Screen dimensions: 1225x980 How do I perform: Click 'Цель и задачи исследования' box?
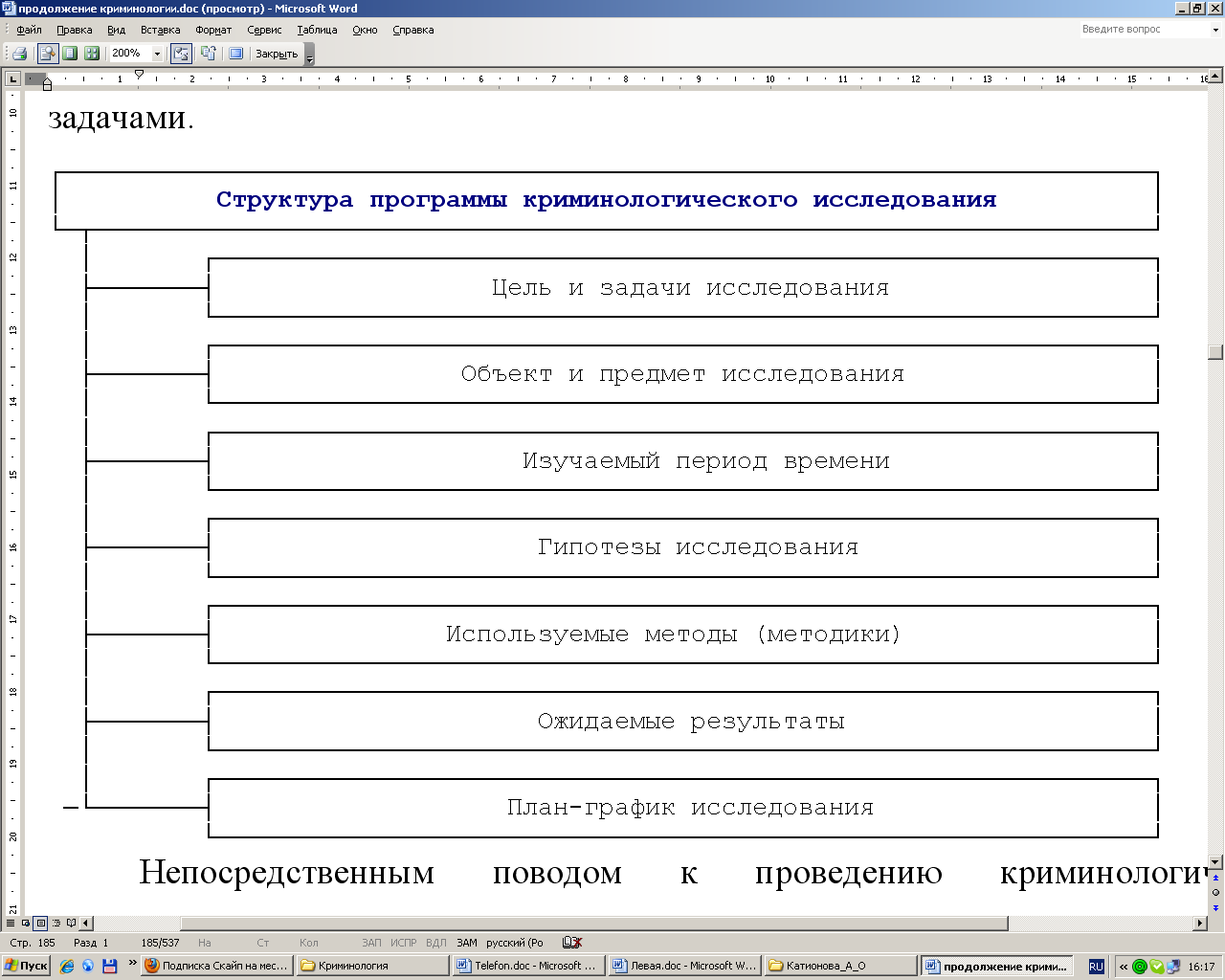(x=683, y=287)
